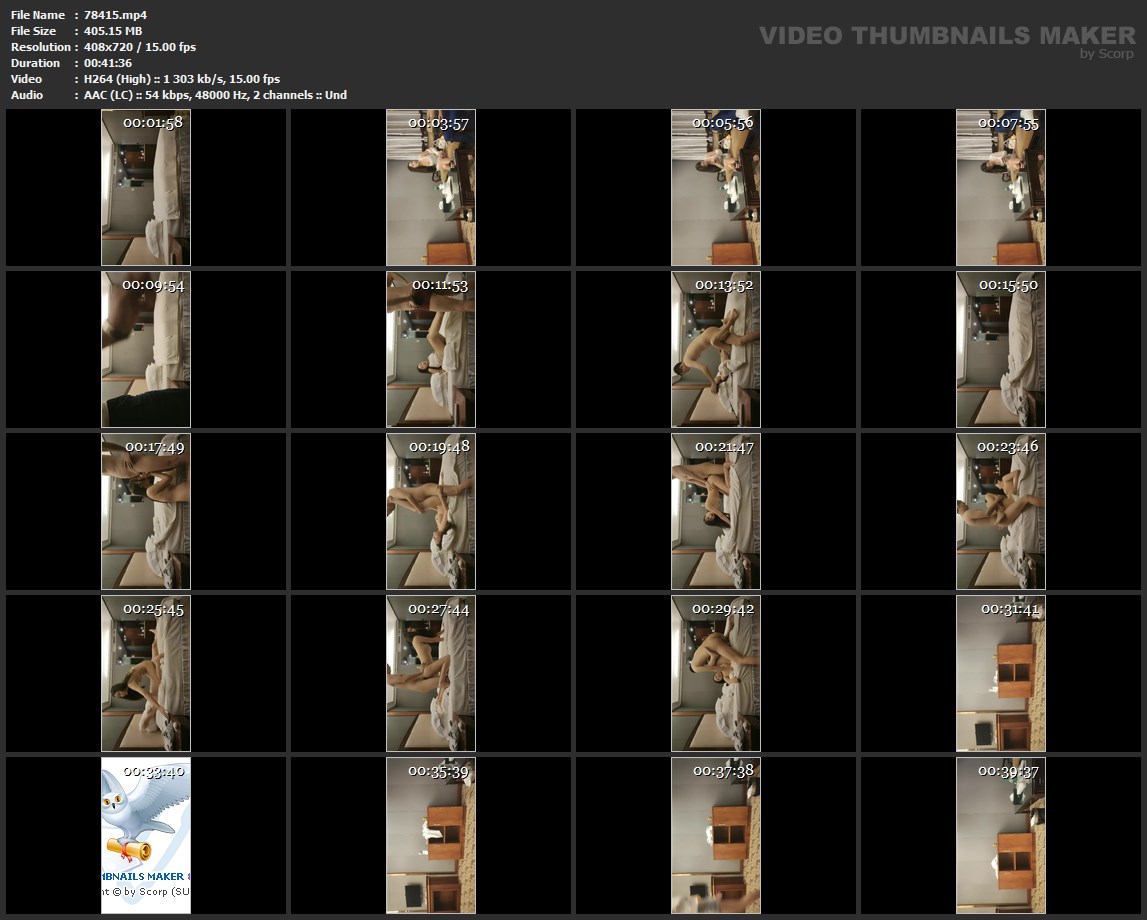This screenshot has height=920, width=1147.
Task: Click the file name 78415.mp4
Action: pyautogui.click(x=116, y=15)
